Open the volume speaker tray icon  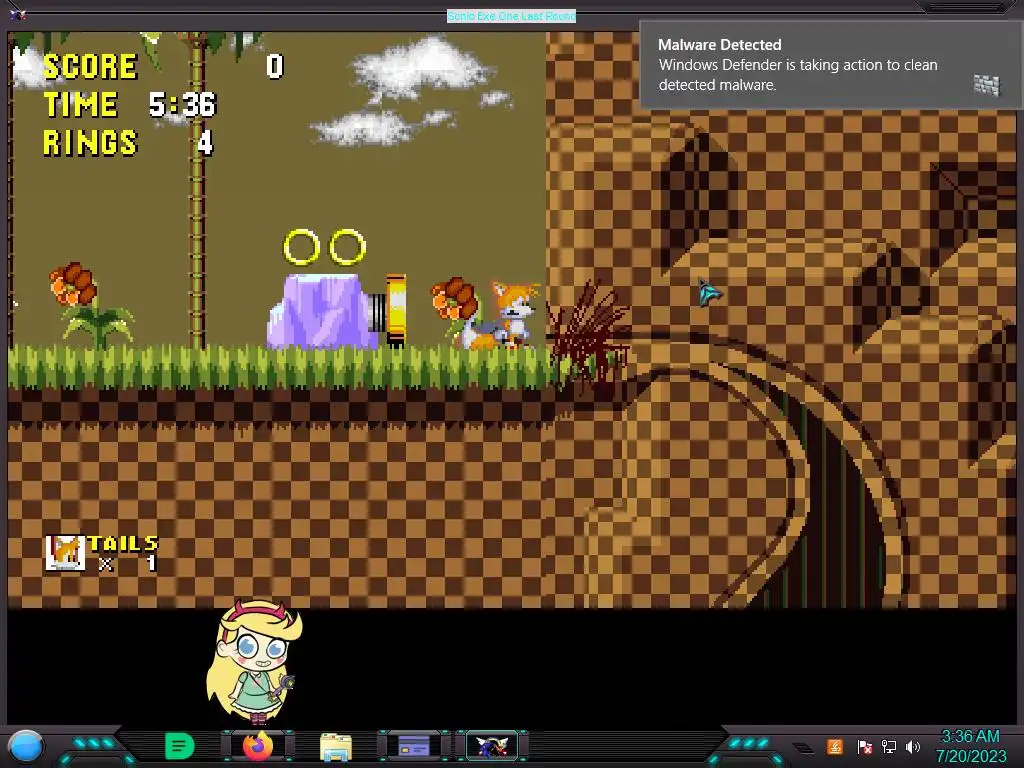(x=912, y=746)
